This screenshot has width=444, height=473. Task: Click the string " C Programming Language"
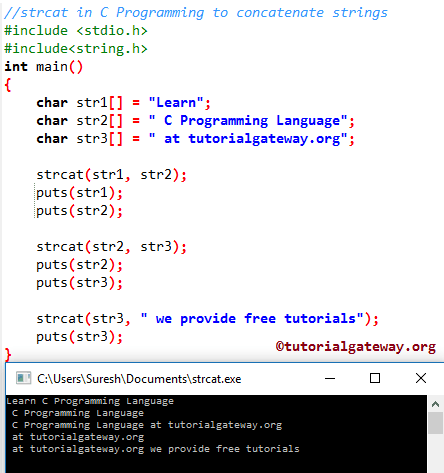(x=248, y=121)
